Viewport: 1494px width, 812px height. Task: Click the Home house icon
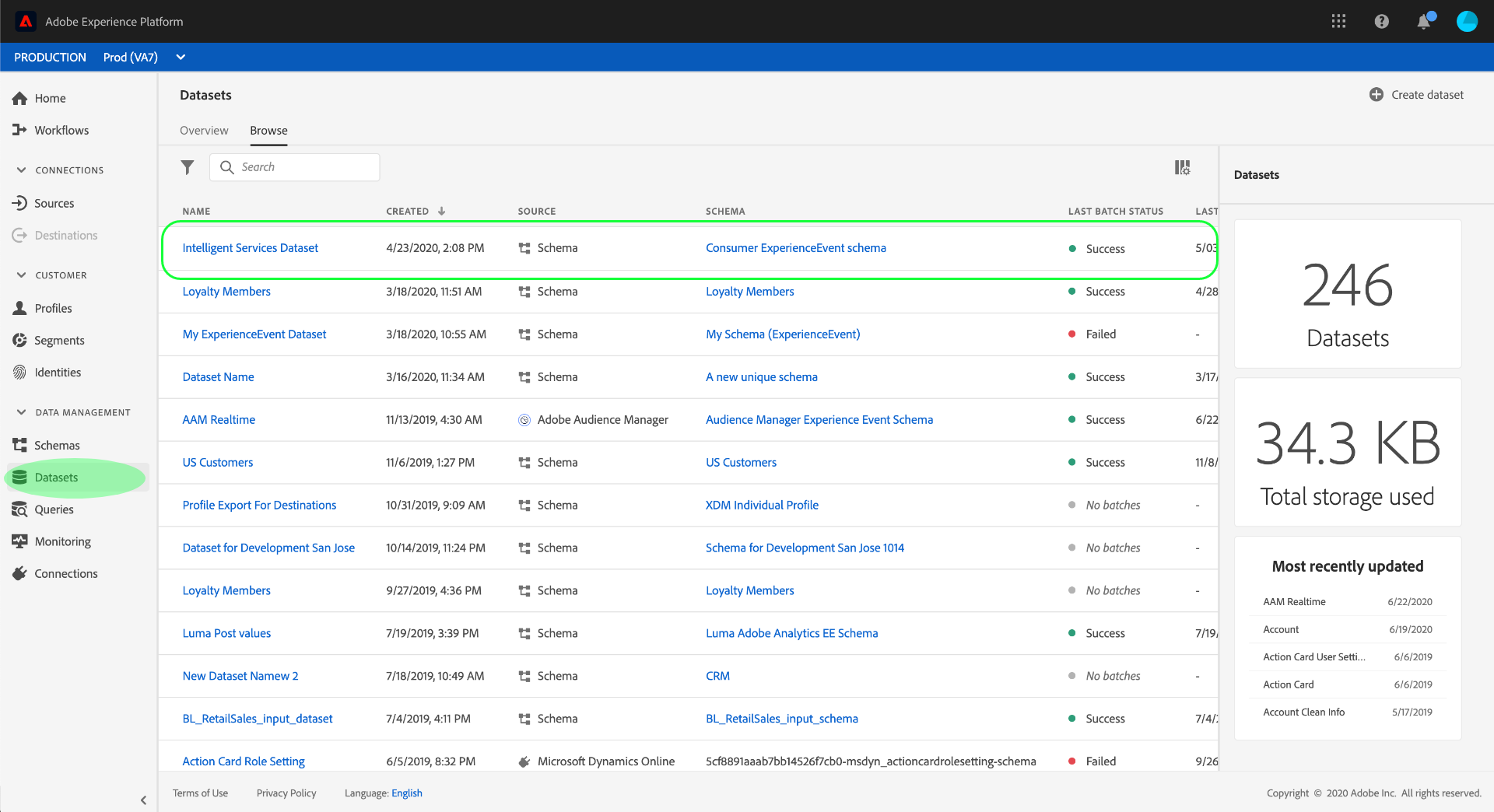point(19,99)
